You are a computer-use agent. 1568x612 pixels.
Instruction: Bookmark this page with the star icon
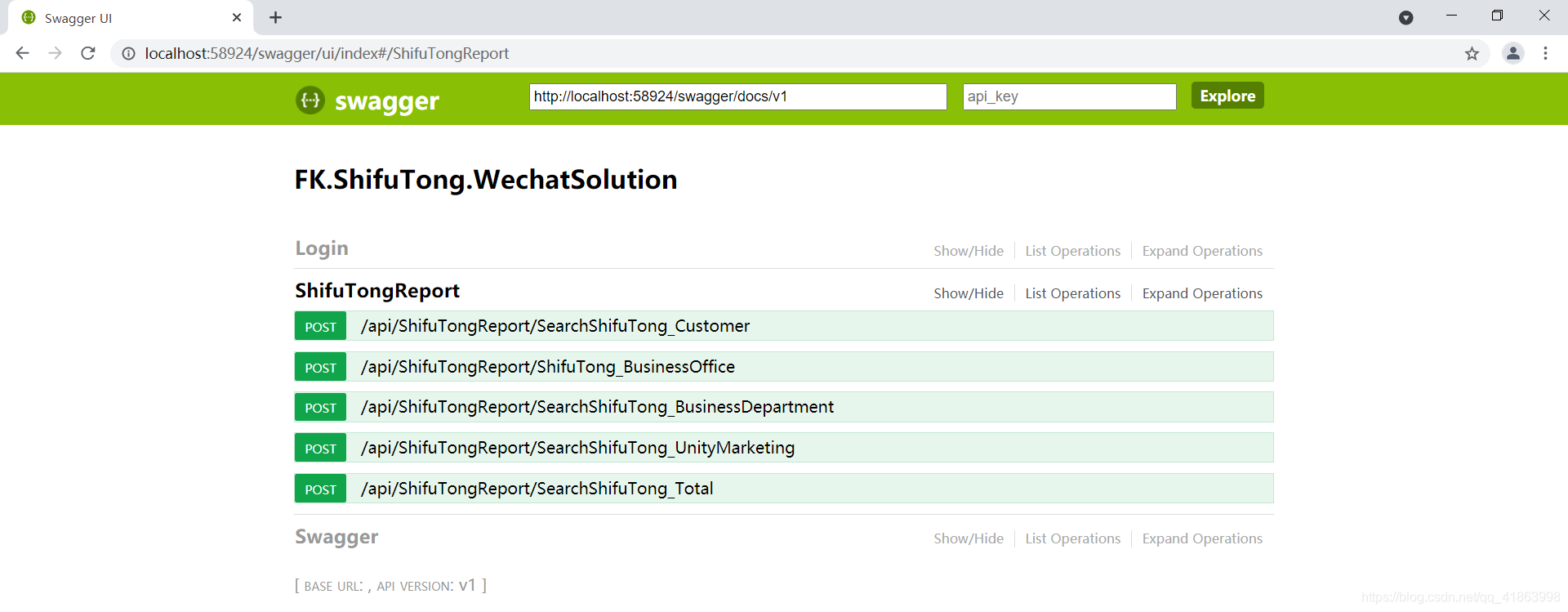1472,54
